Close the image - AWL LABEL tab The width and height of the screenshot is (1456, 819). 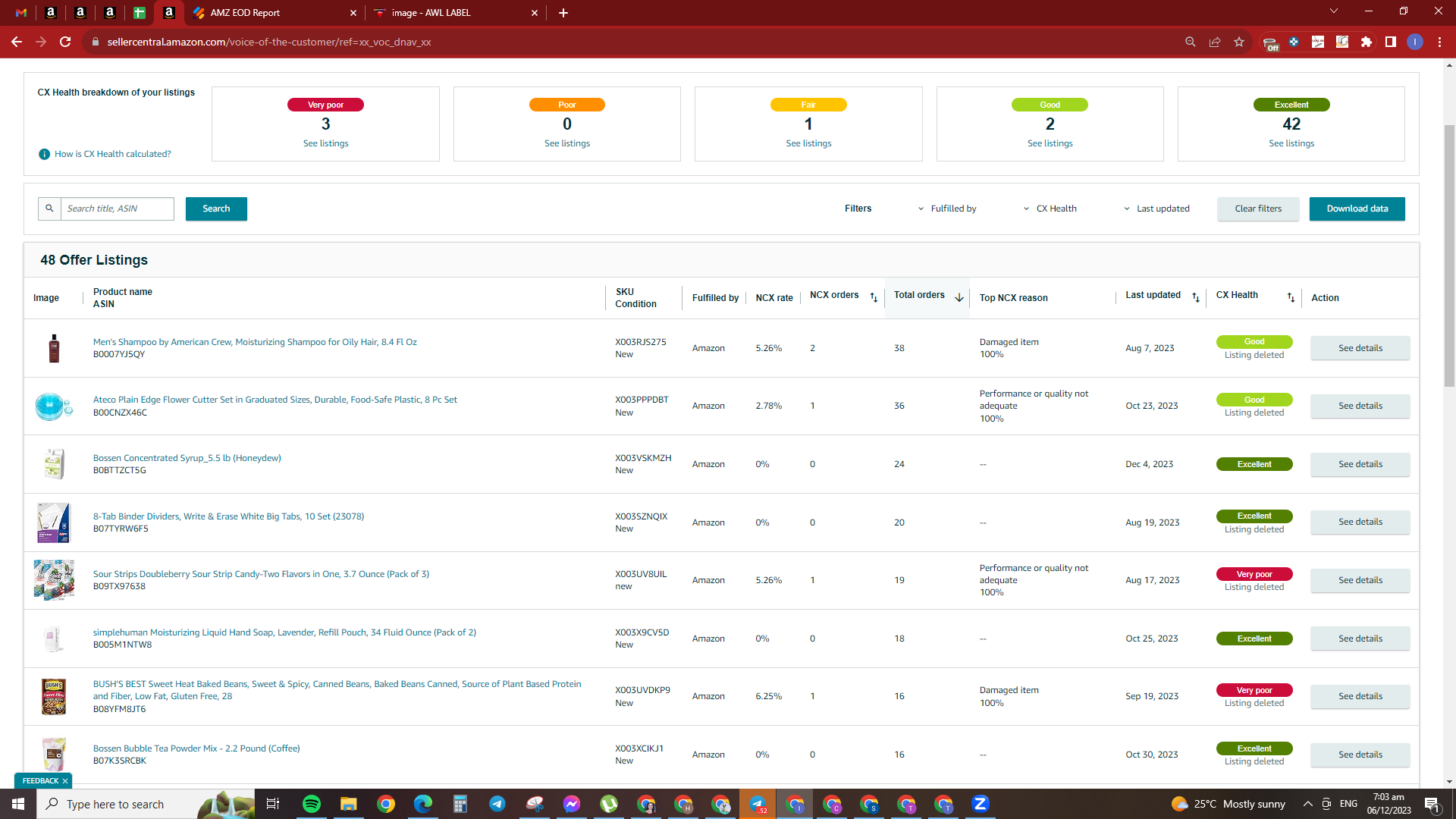[535, 13]
